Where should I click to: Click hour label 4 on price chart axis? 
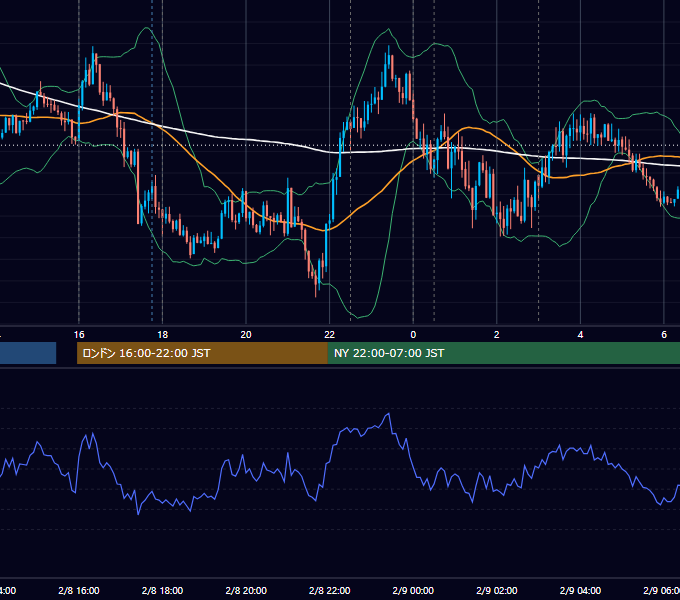(580, 335)
